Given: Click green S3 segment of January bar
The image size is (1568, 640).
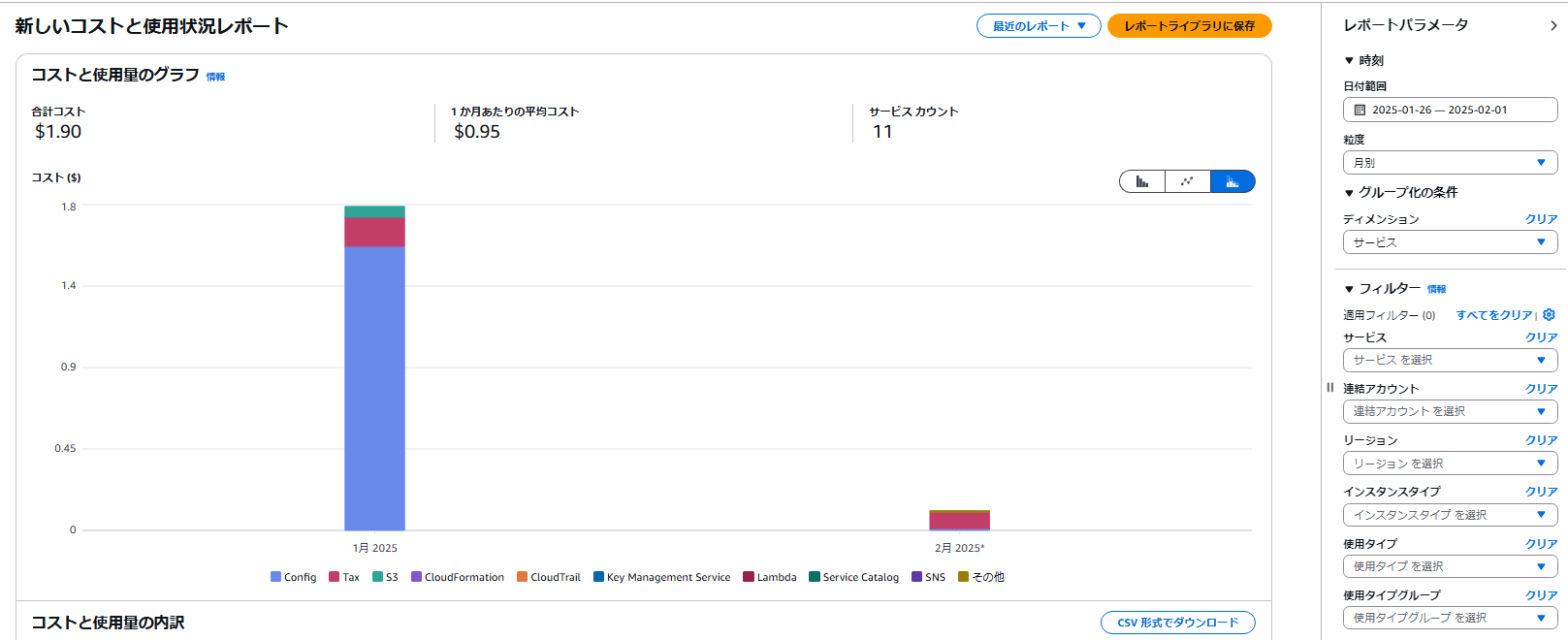Looking at the screenshot, I should tap(374, 211).
